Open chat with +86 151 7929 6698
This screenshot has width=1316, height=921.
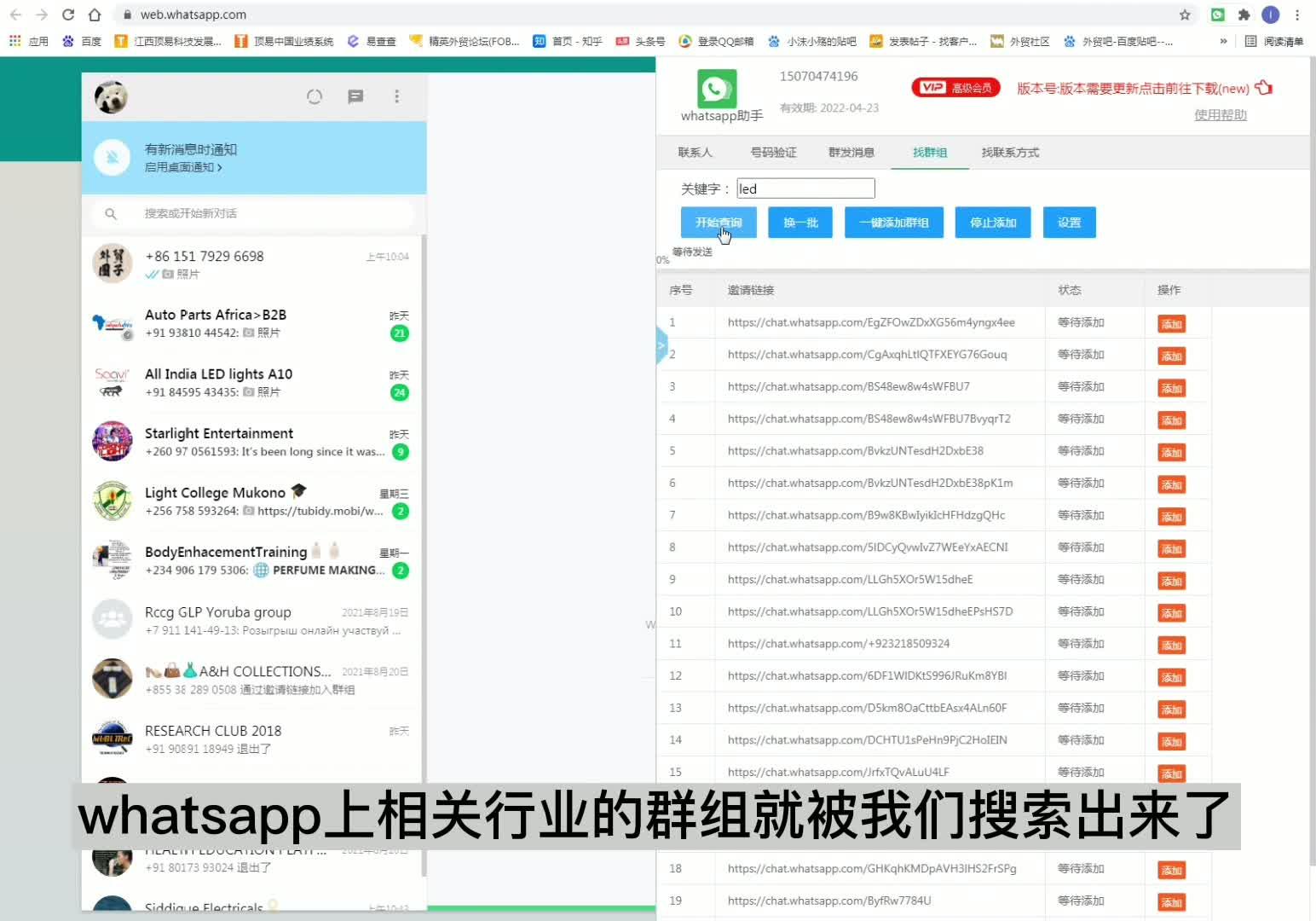[x=253, y=264]
